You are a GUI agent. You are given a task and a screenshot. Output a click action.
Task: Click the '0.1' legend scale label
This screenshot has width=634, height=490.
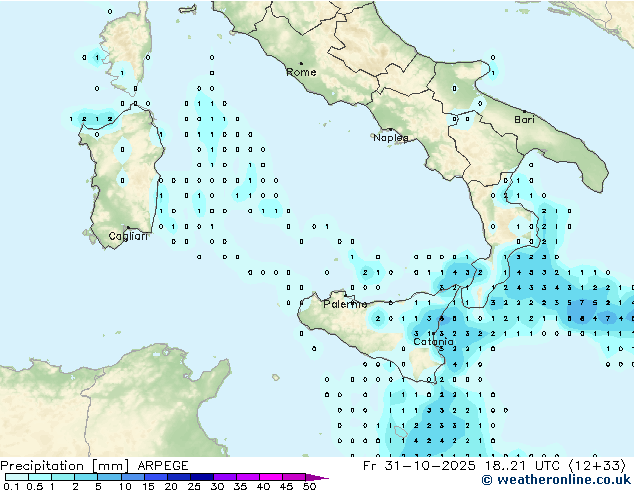pos(11,486)
